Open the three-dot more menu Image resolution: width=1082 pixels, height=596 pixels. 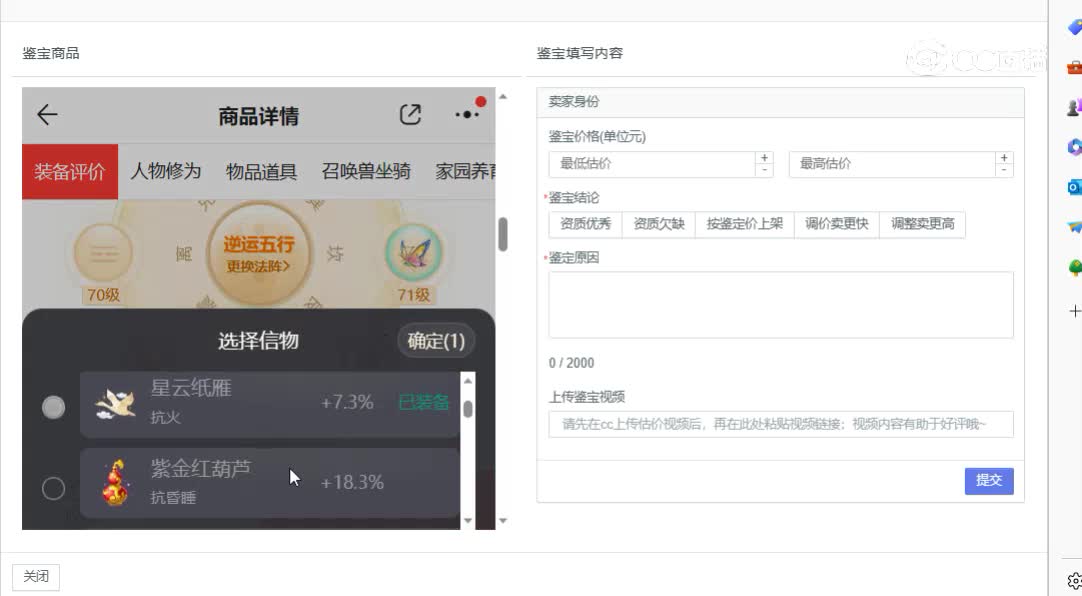(x=467, y=115)
